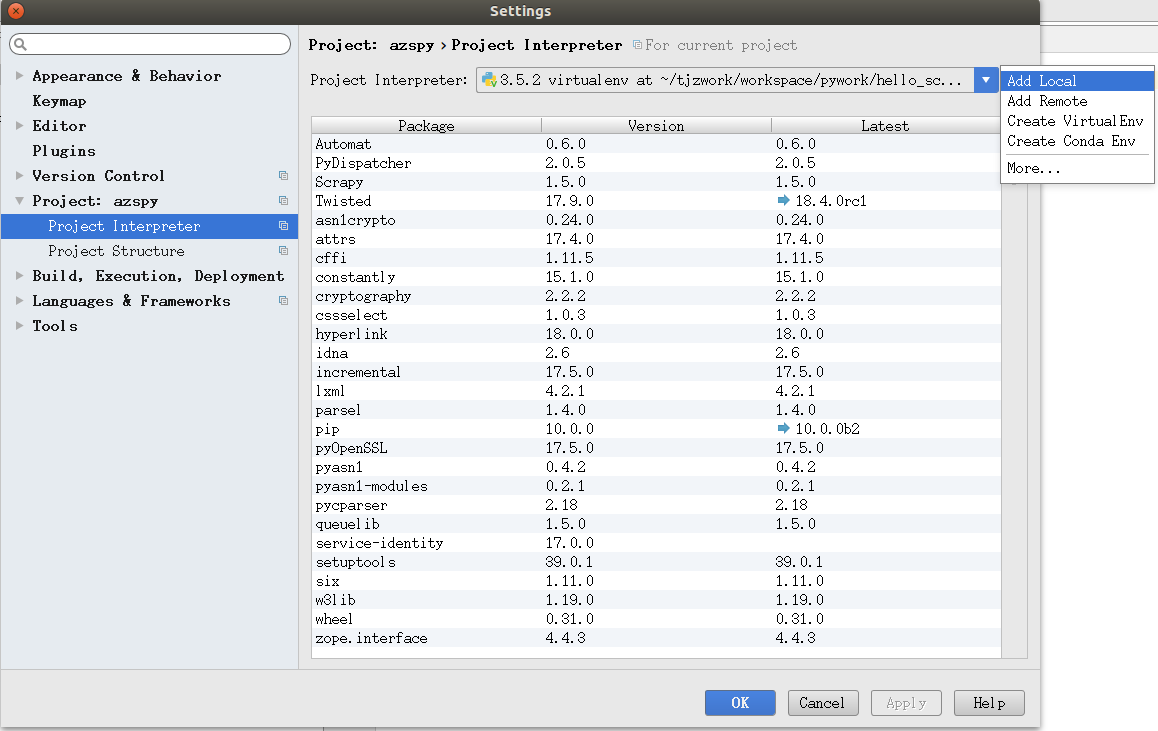Click the project-scope icon next to Version Control
1158x731 pixels.
click(283, 176)
